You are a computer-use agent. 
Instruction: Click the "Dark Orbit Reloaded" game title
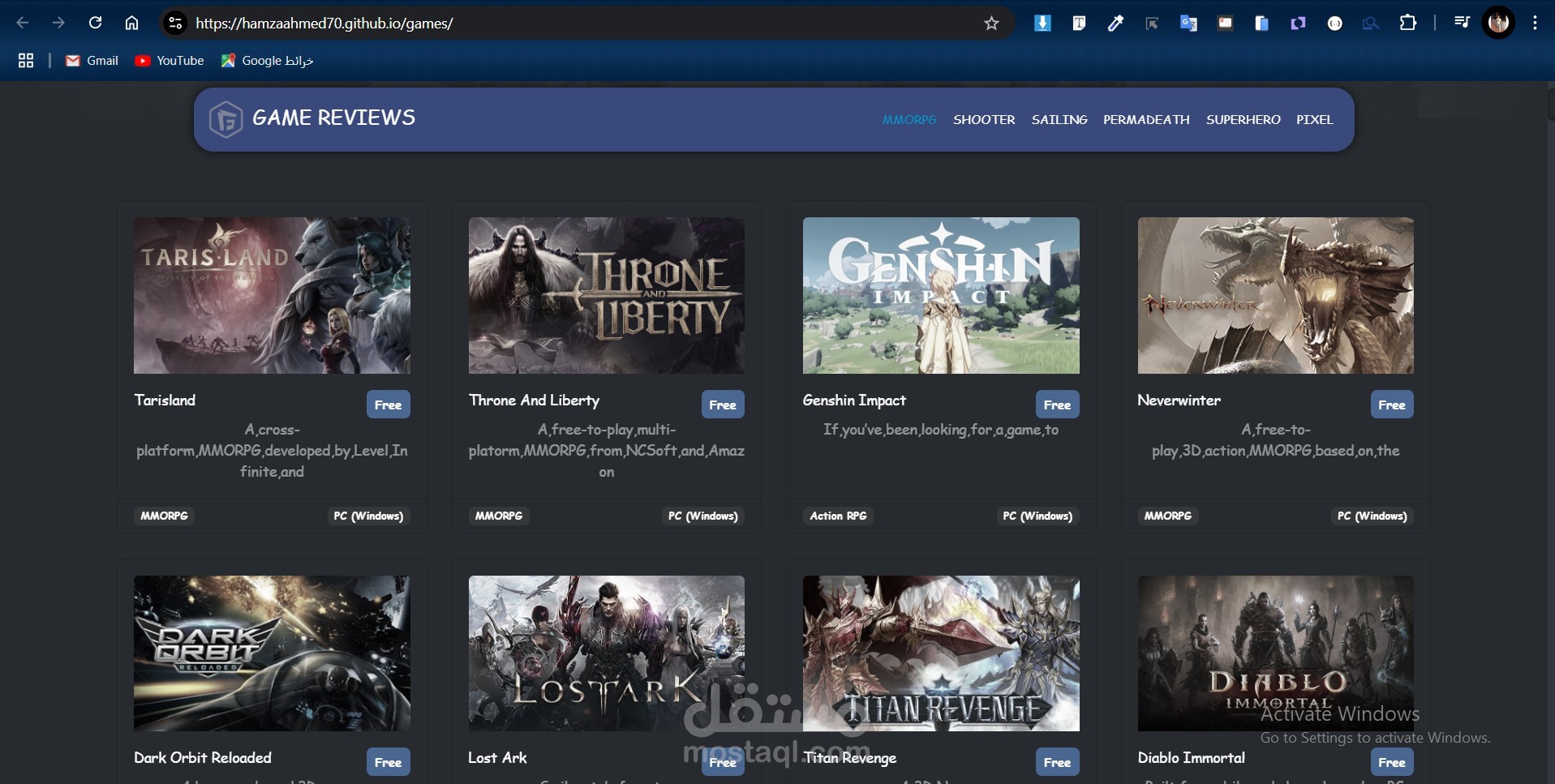click(x=203, y=758)
